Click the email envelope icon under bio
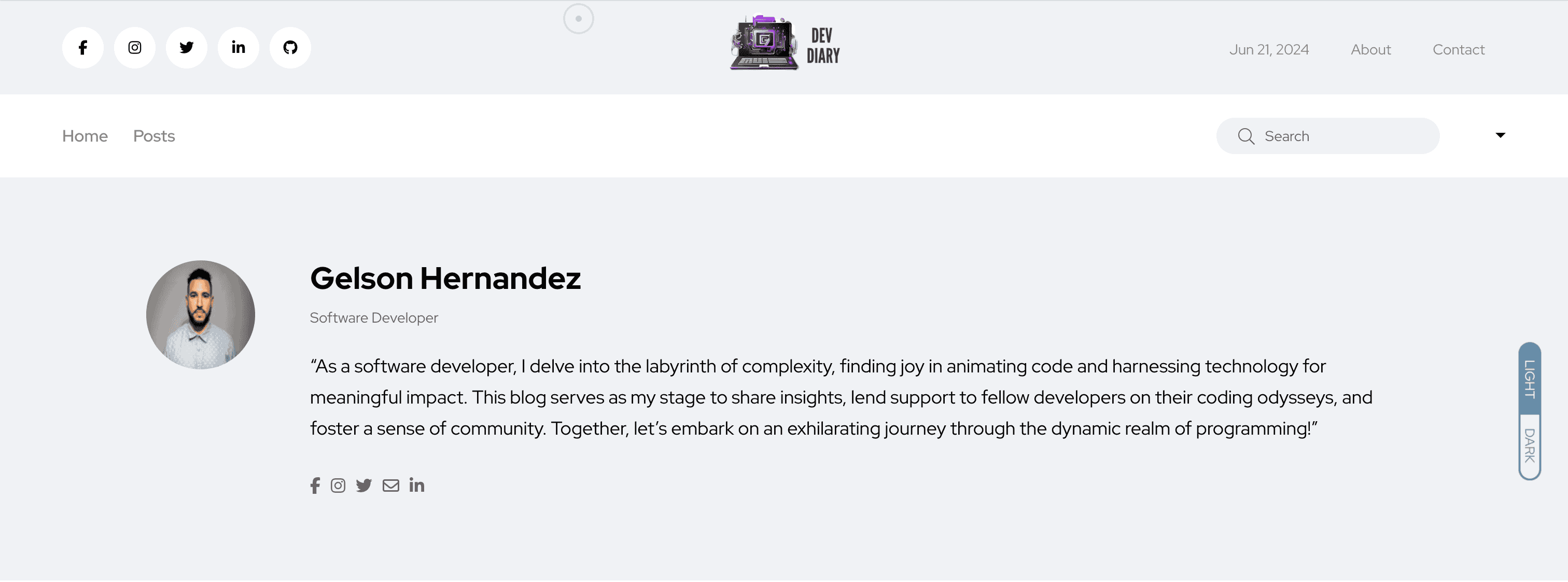Image resolution: width=1568 pixels, height=582 pixels. point(391,485)
